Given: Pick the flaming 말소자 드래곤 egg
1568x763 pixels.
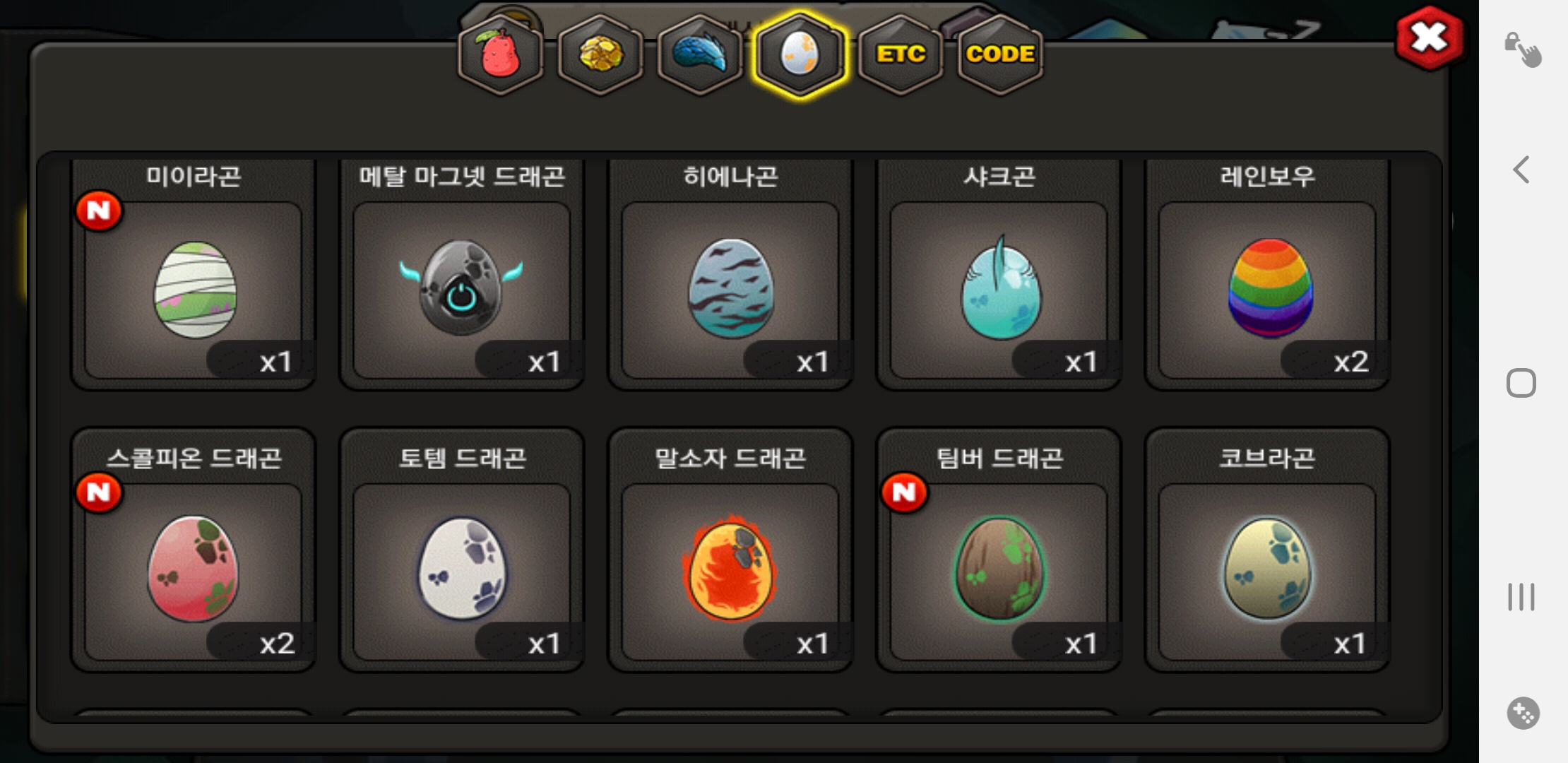Looking at the screenshot, I should 730,550.
